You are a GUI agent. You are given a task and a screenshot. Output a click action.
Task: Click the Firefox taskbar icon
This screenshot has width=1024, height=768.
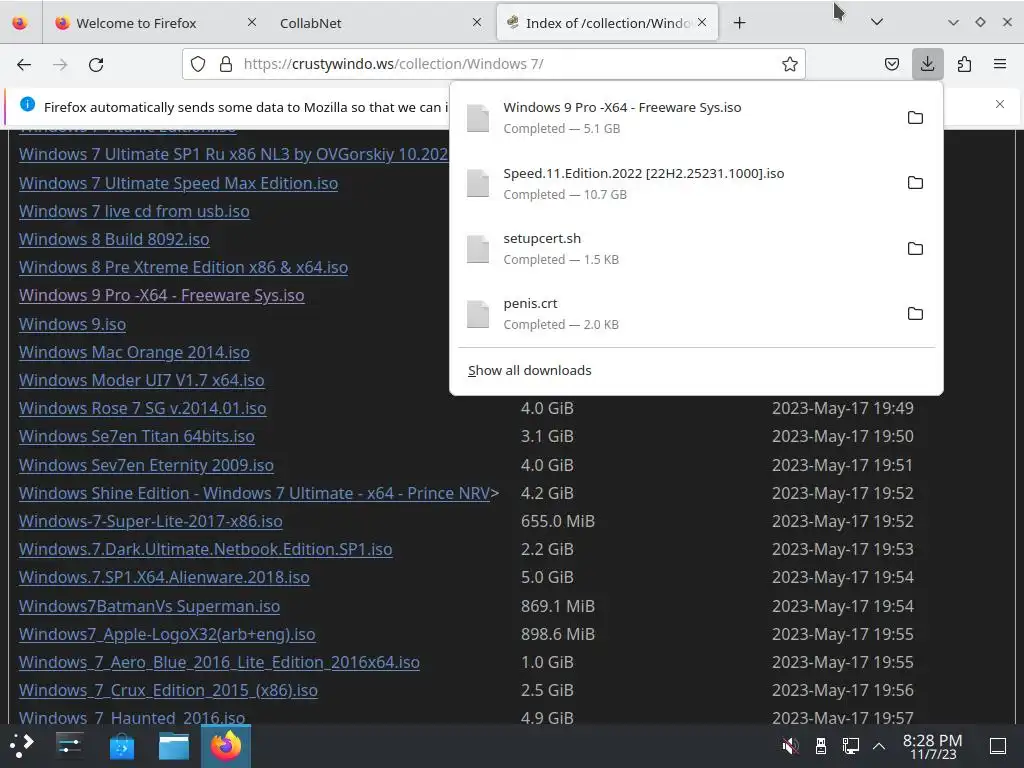coord(225,745)
